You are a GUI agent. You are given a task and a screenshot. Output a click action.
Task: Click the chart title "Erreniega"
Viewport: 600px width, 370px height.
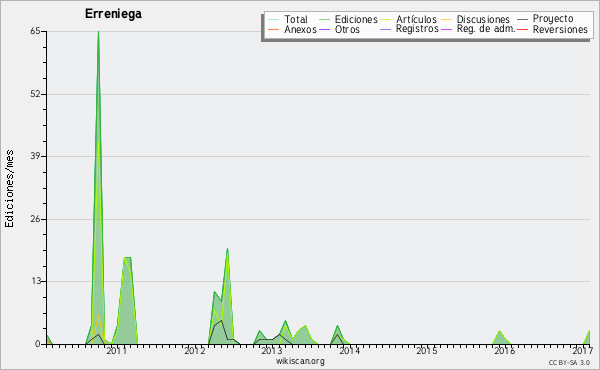(113, 14)
